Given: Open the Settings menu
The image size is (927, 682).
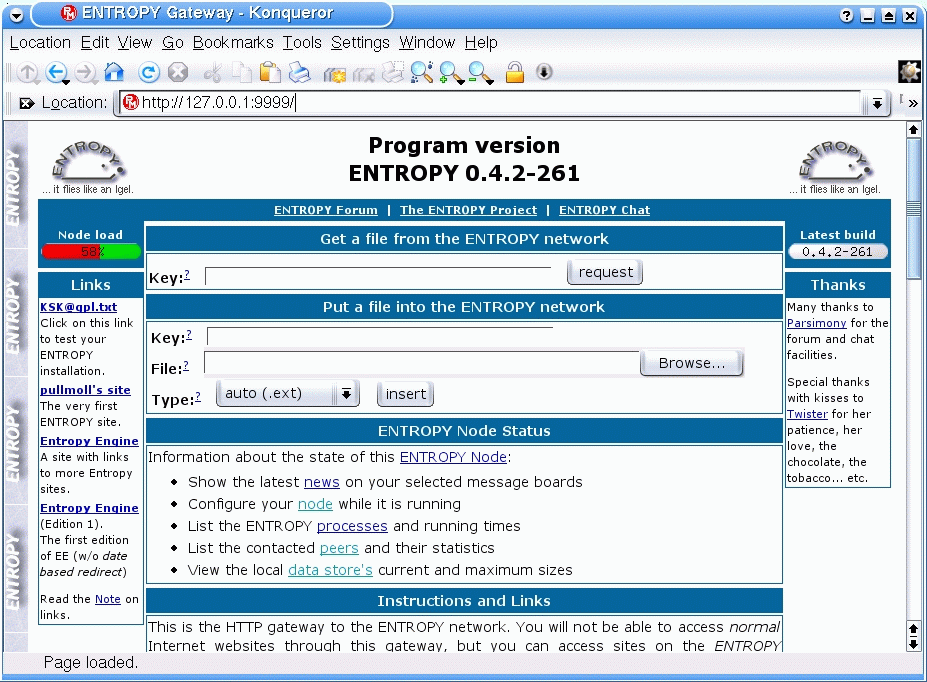Looking at the screenshot, I should pyautogui.click(x=360, y=43).
